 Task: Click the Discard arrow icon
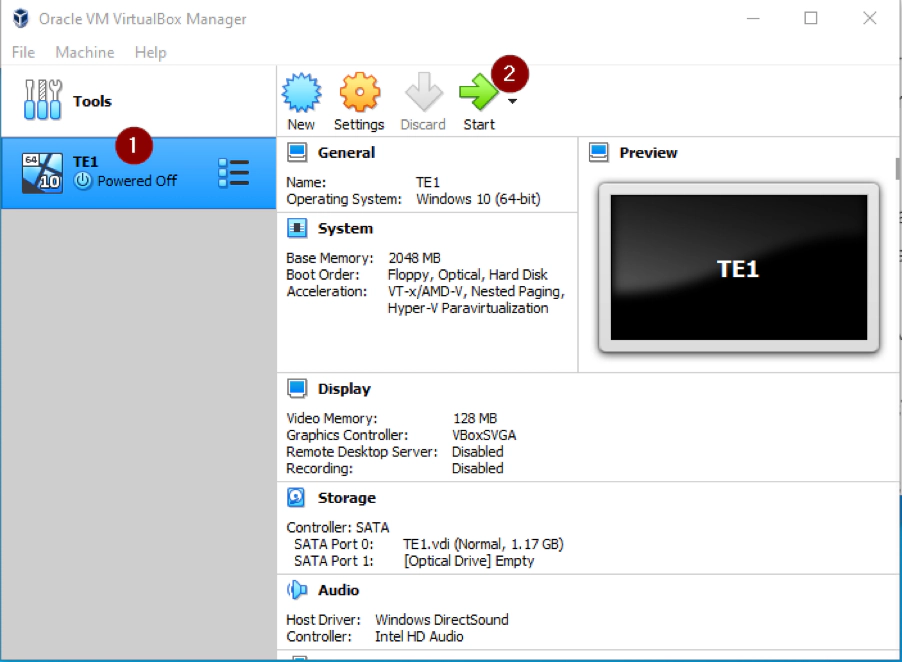tap(423, 94)
